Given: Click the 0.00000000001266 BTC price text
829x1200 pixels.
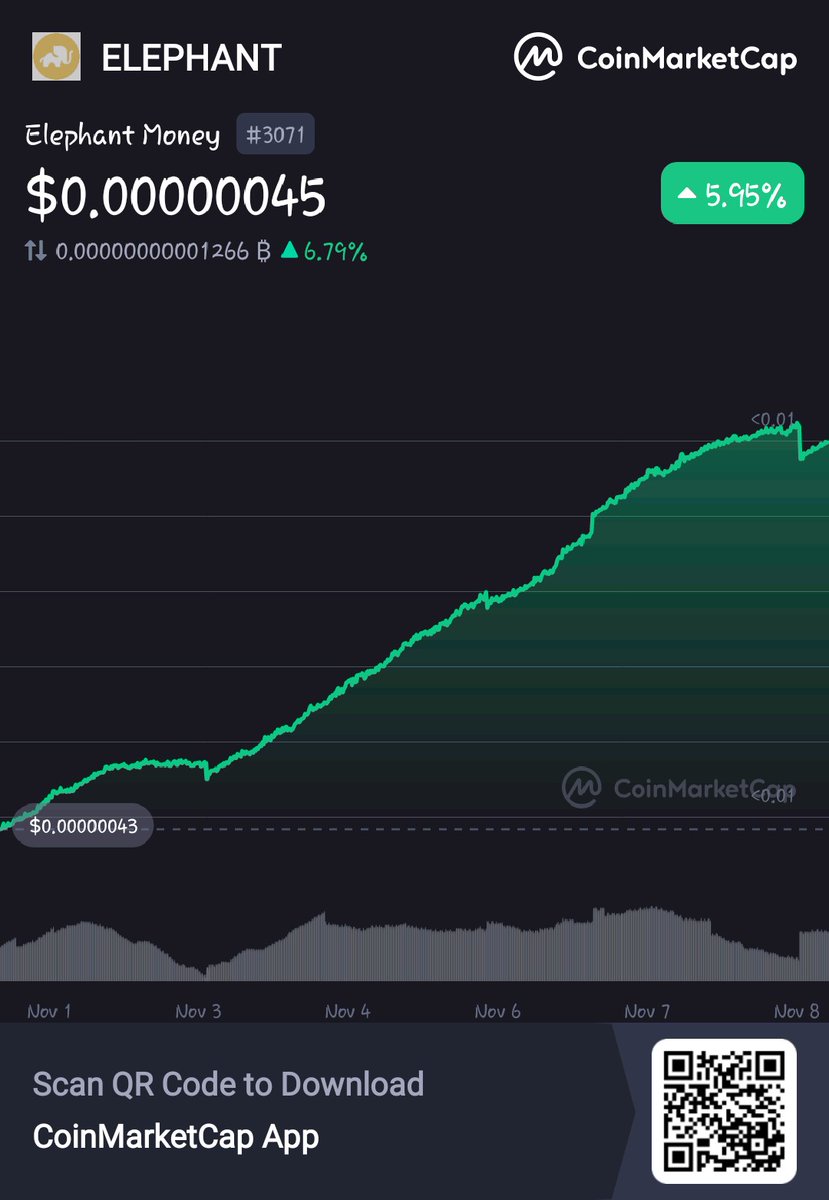Looking at the screenshot, I should click(164, 251).
